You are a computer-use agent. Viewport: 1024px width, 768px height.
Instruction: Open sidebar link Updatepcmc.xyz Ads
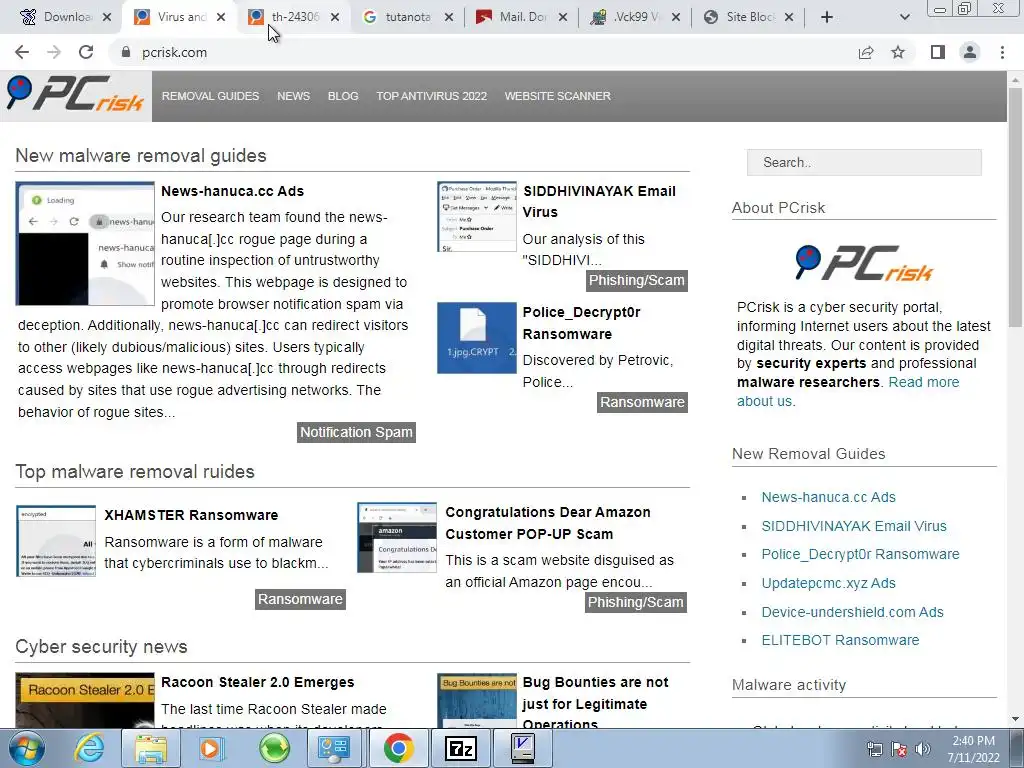click(x=828, y=583)
